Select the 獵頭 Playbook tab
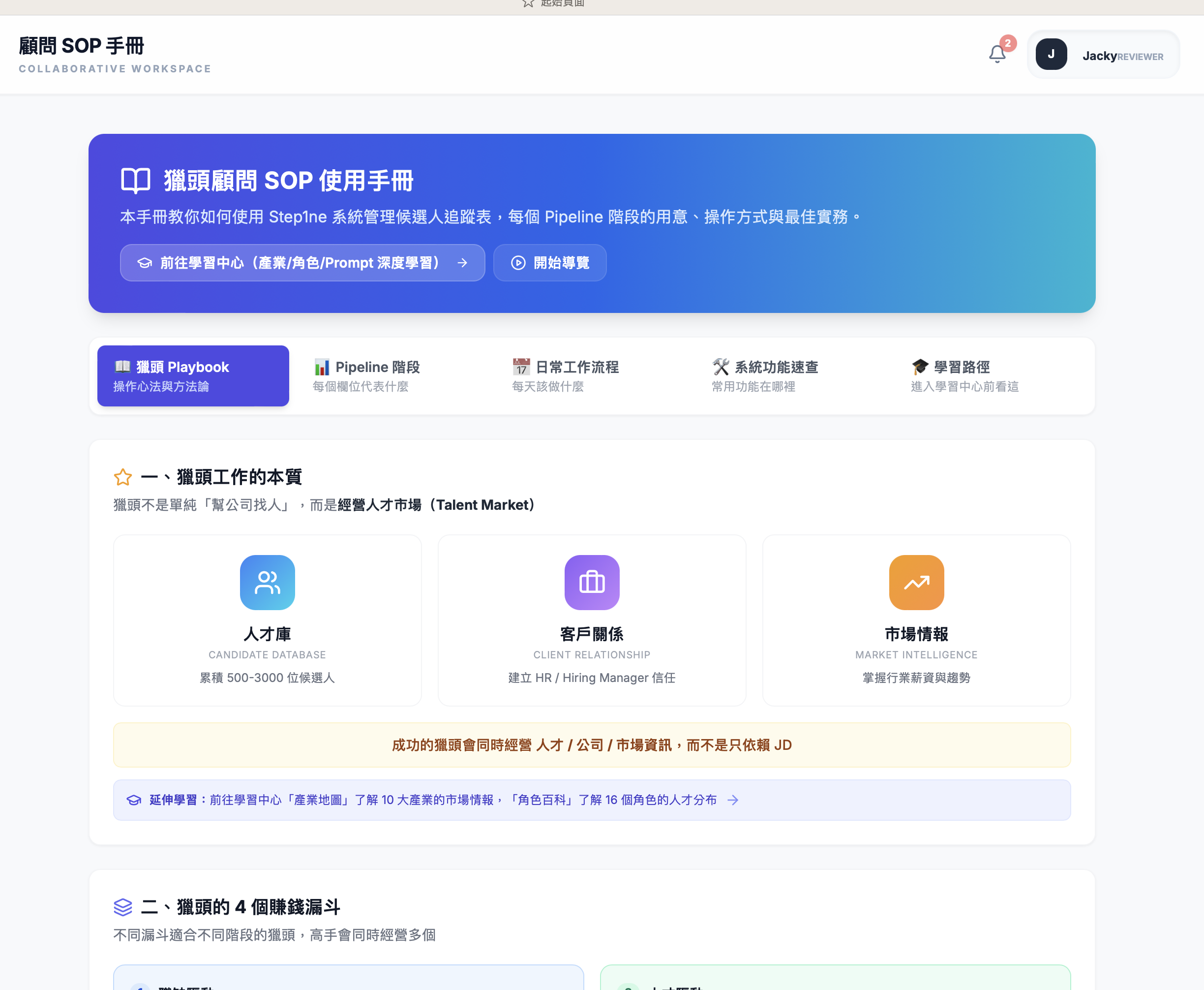 [193, 375]
